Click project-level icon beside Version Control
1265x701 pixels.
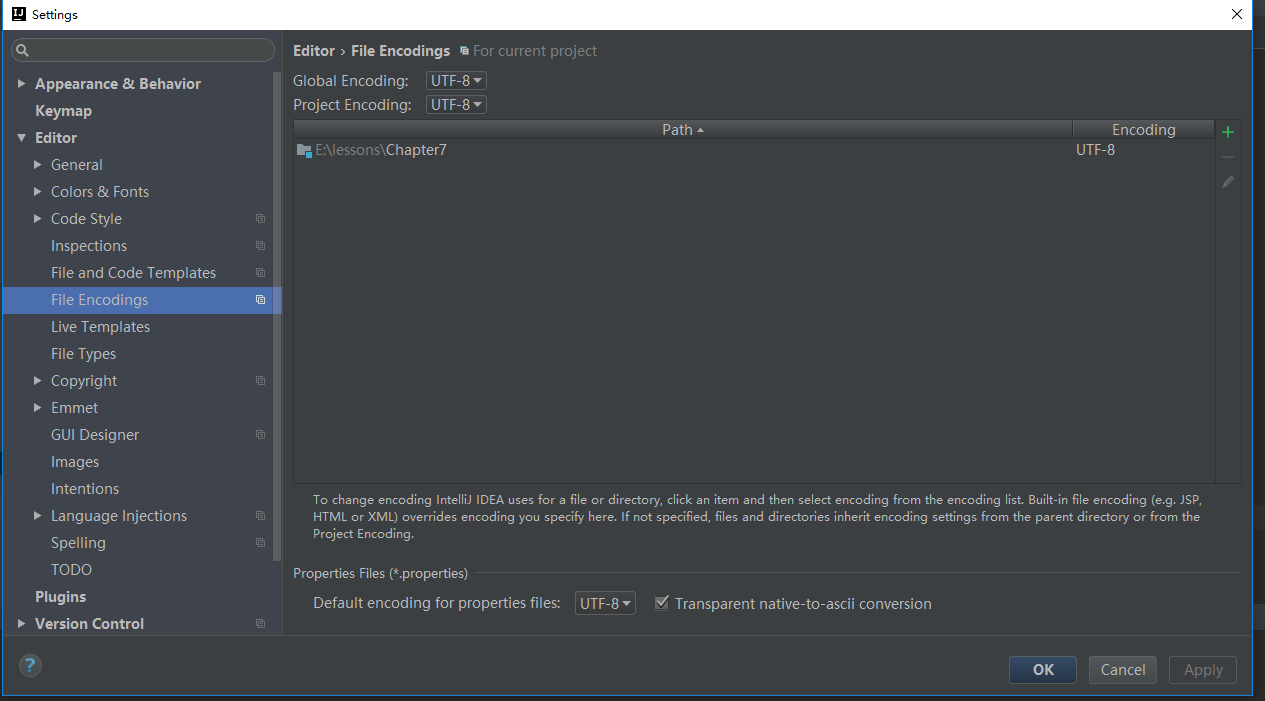click(260, 624)
